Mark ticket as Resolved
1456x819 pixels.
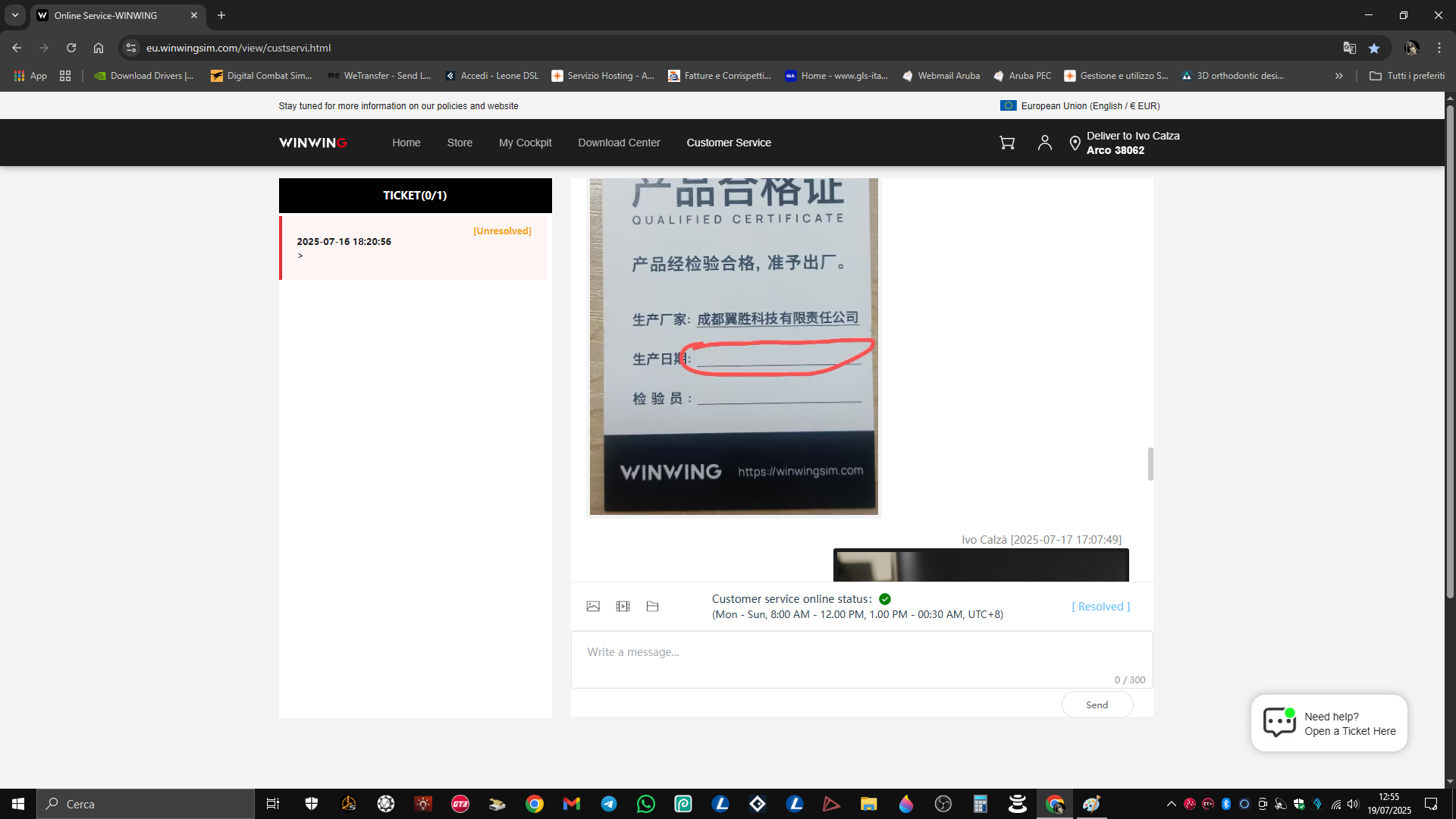(x=1101, y=607)
